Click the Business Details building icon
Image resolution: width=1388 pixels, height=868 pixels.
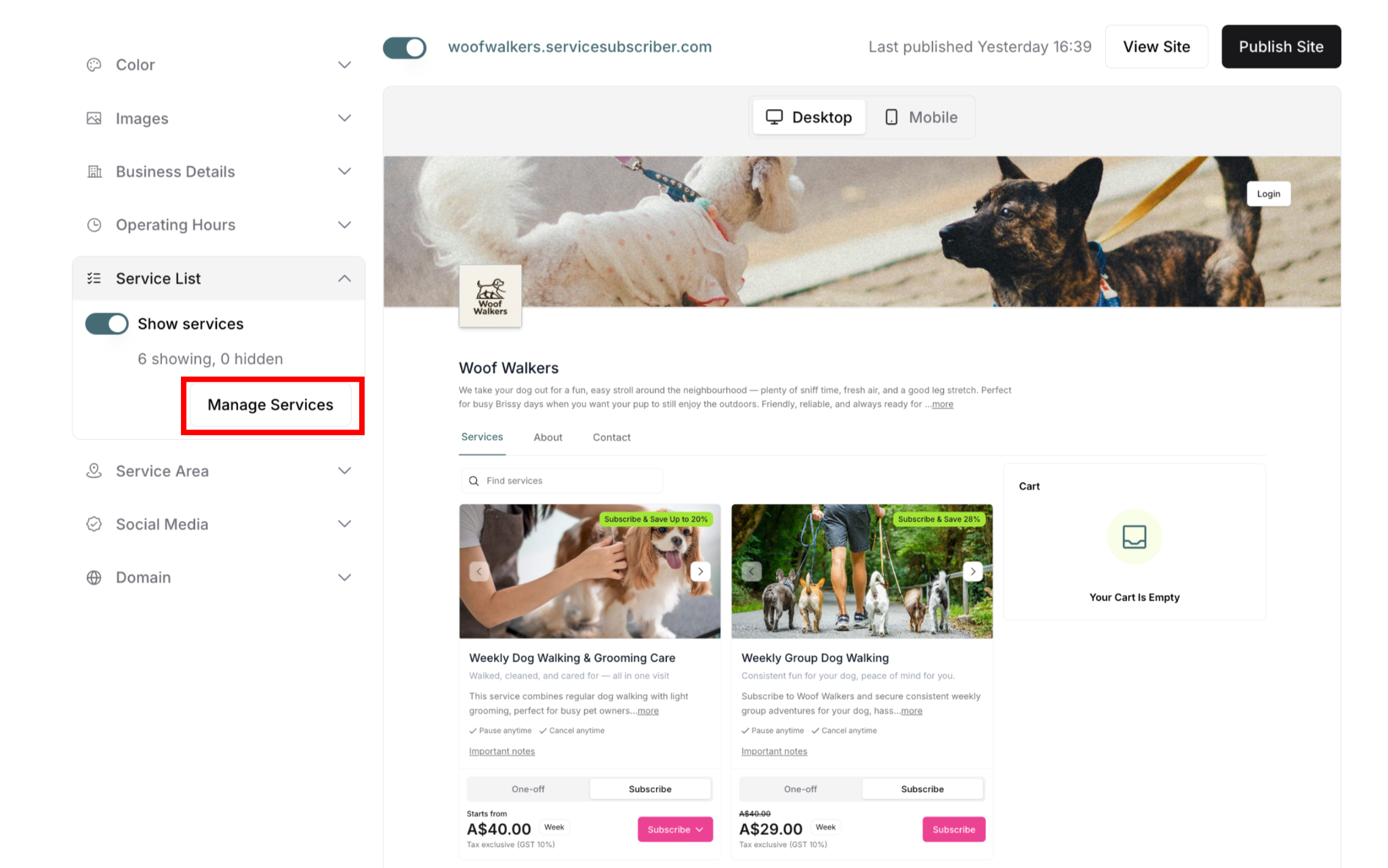pyautogui.click(x=94, y=171)
